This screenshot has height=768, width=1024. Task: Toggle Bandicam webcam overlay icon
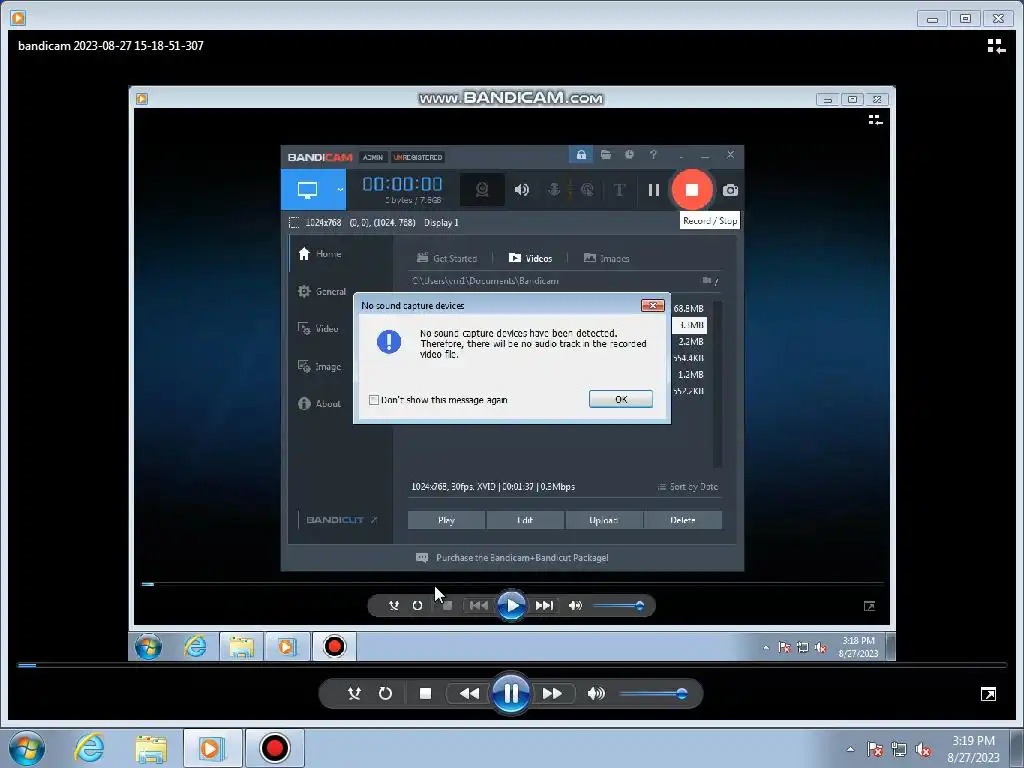coord(482,189)
